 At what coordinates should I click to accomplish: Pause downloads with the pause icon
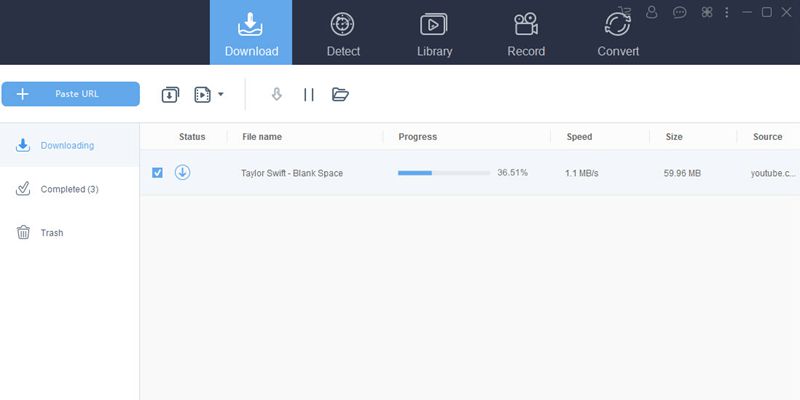click(x=309, y=95)
